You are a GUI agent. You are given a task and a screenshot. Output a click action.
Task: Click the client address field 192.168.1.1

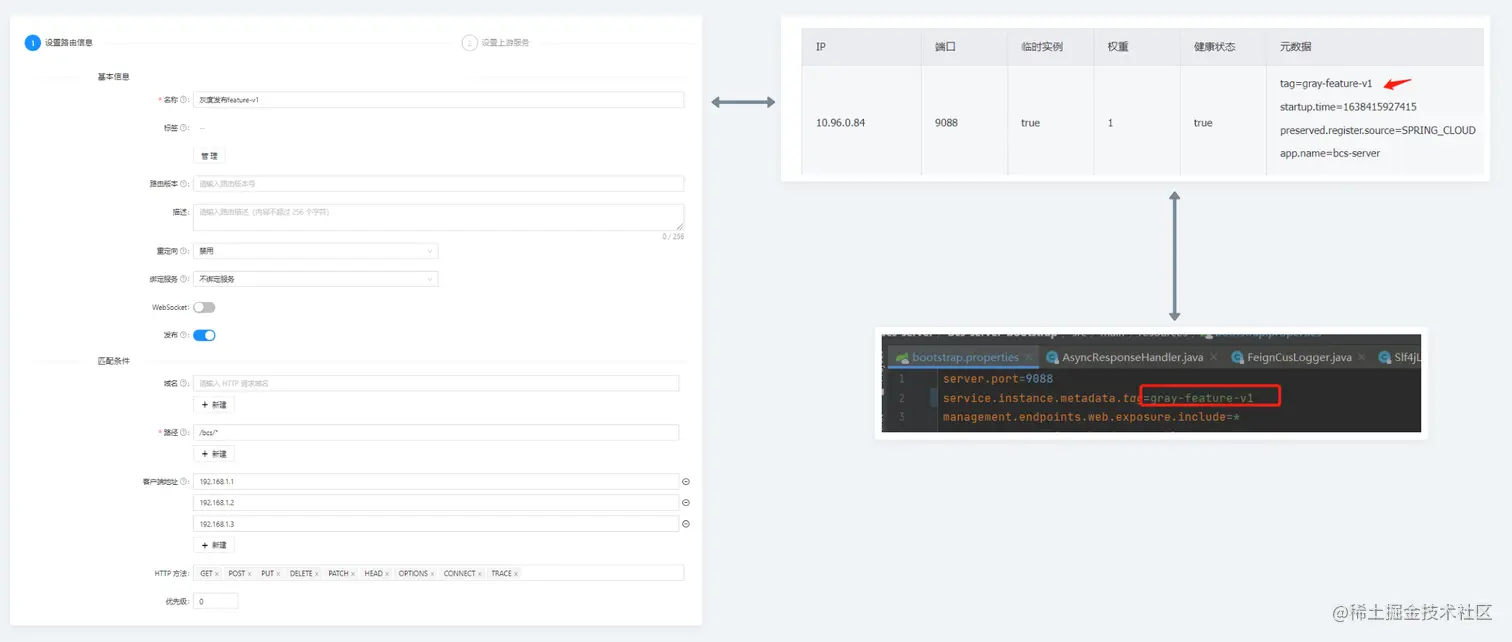[x=436, y=481]
